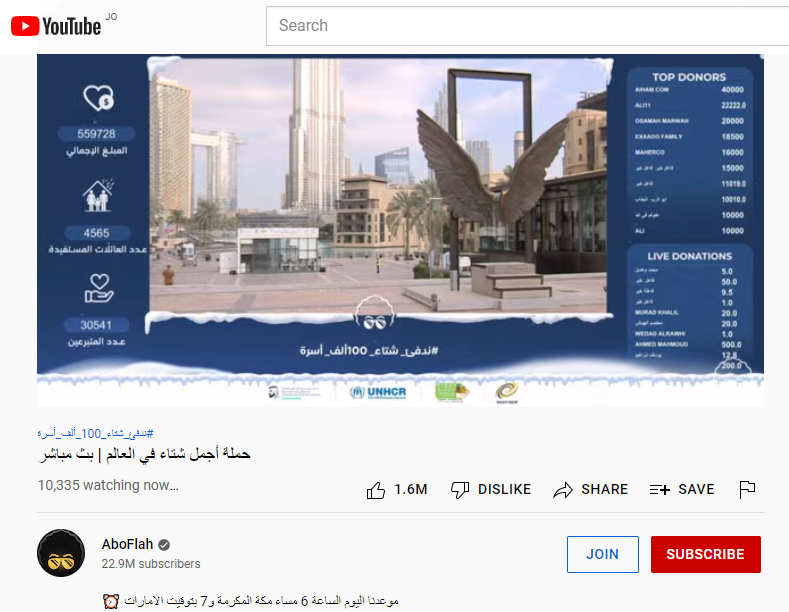Screen dimensions: 789x612
Task: Click the thumbs-down Dislike icon
Action: pos(460,490)
